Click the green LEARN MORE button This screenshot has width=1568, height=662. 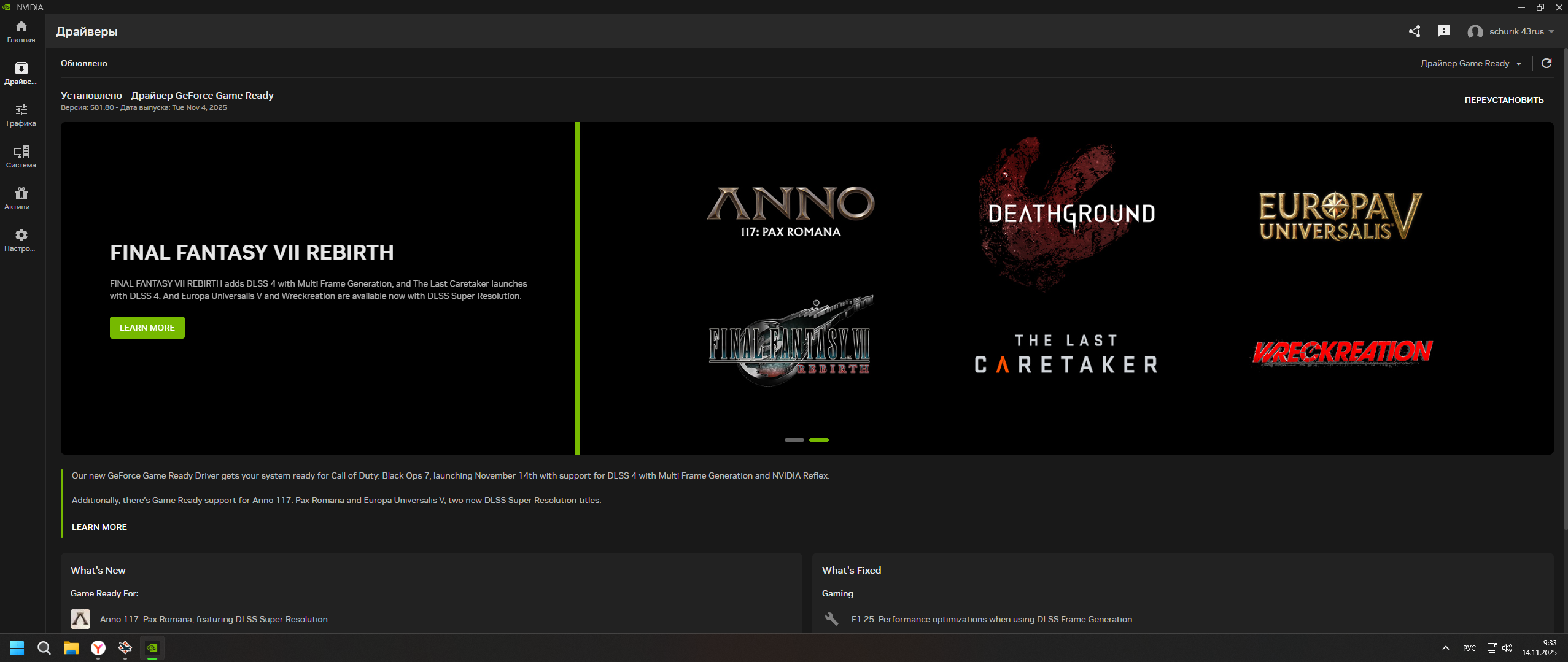click(x=147, y=328)
